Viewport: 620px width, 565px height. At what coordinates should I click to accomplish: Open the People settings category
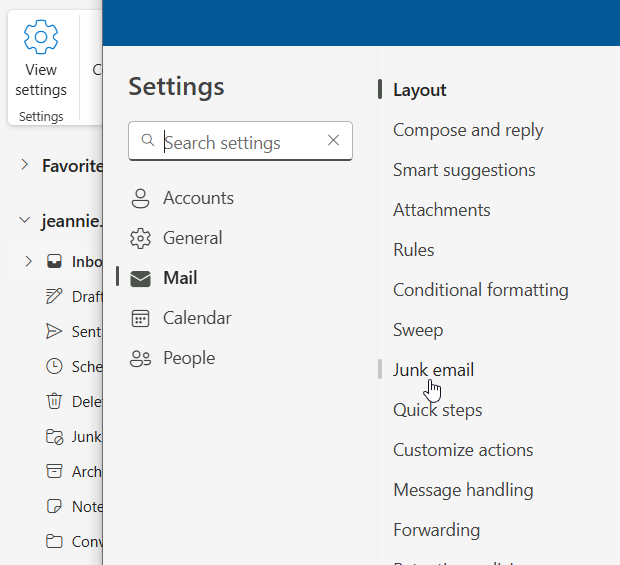pyautogui.click(x=188, y=358)
